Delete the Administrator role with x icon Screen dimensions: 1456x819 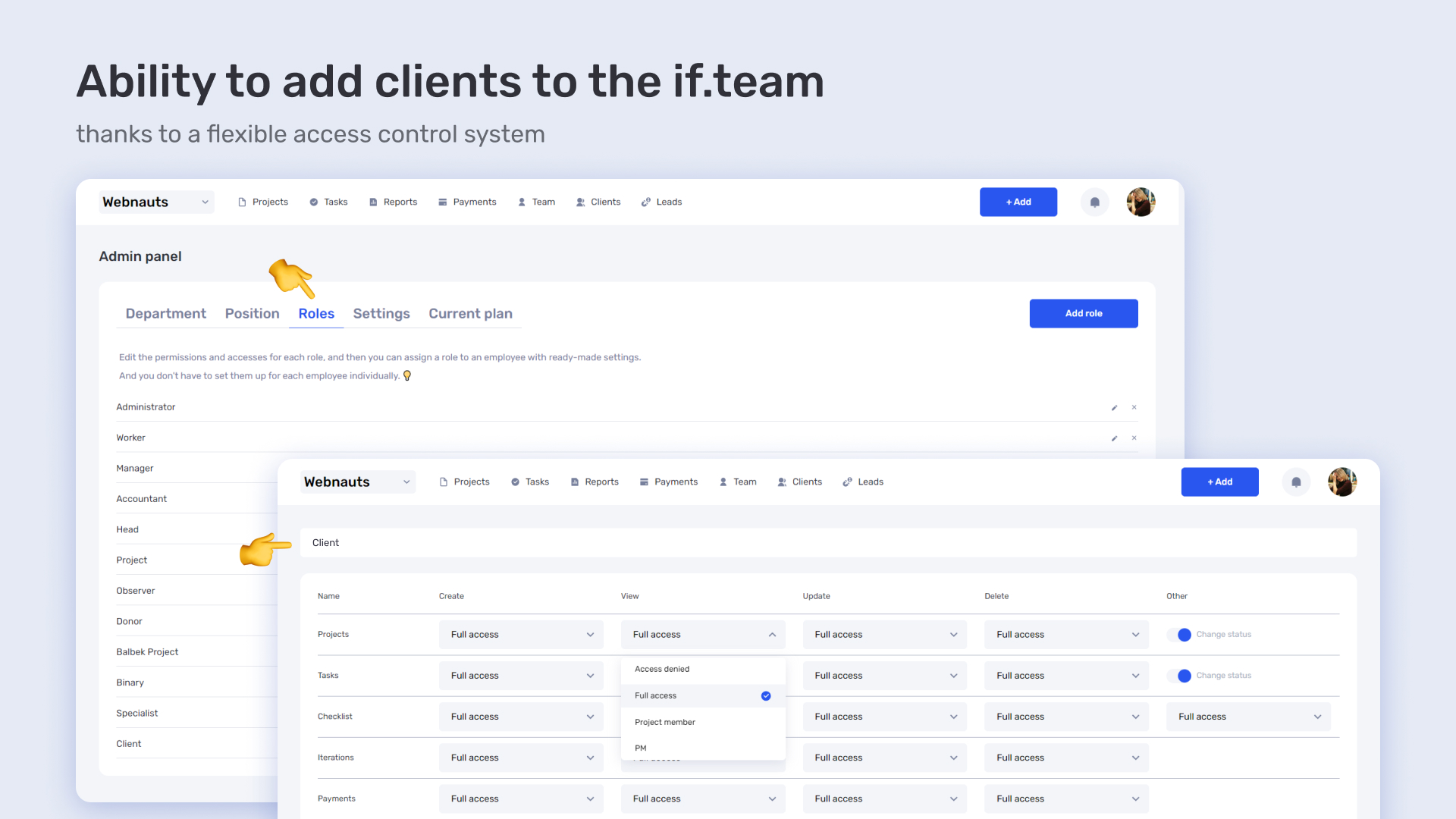tap(1134, 407)
